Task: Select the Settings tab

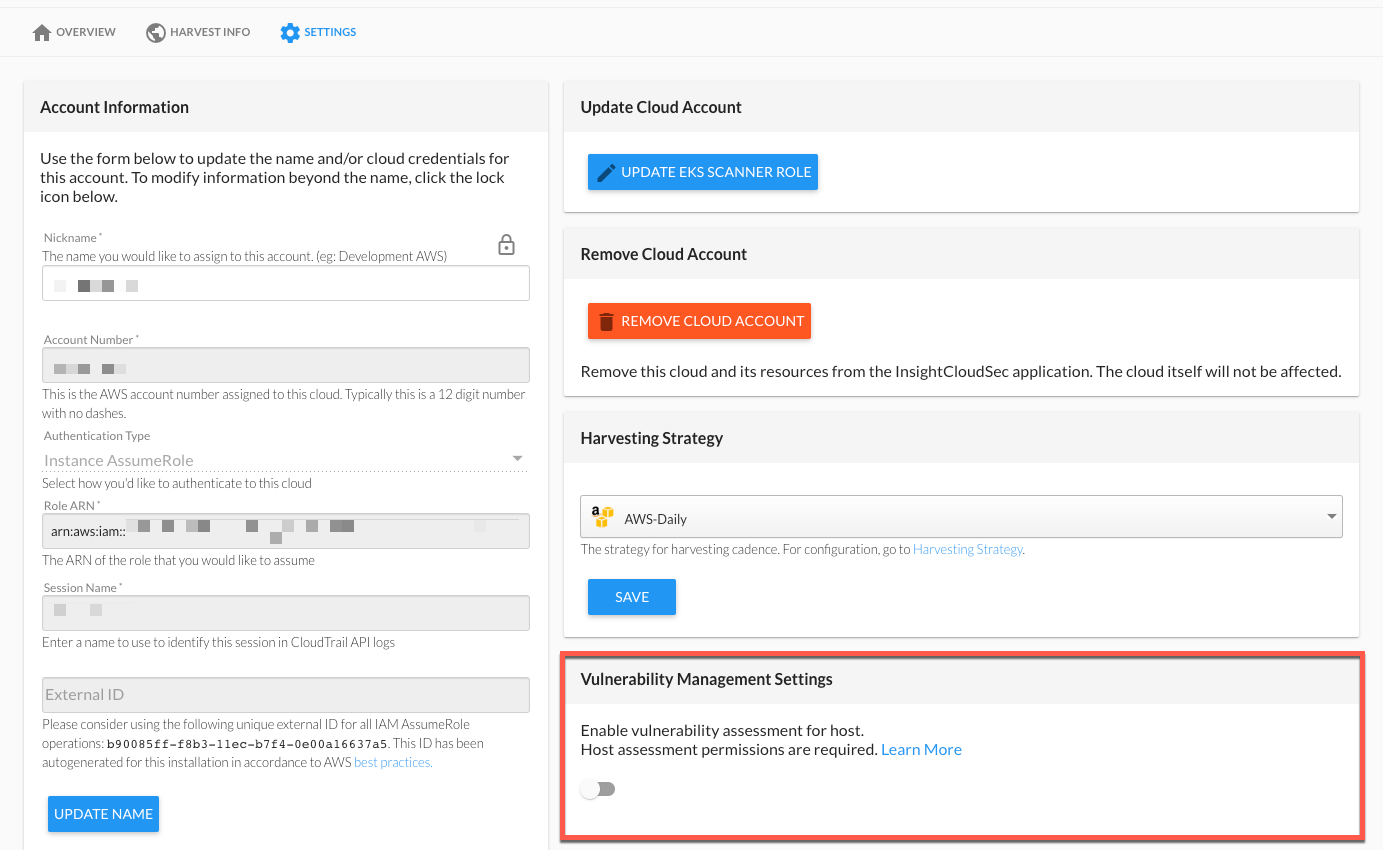Action: [318, 32]
